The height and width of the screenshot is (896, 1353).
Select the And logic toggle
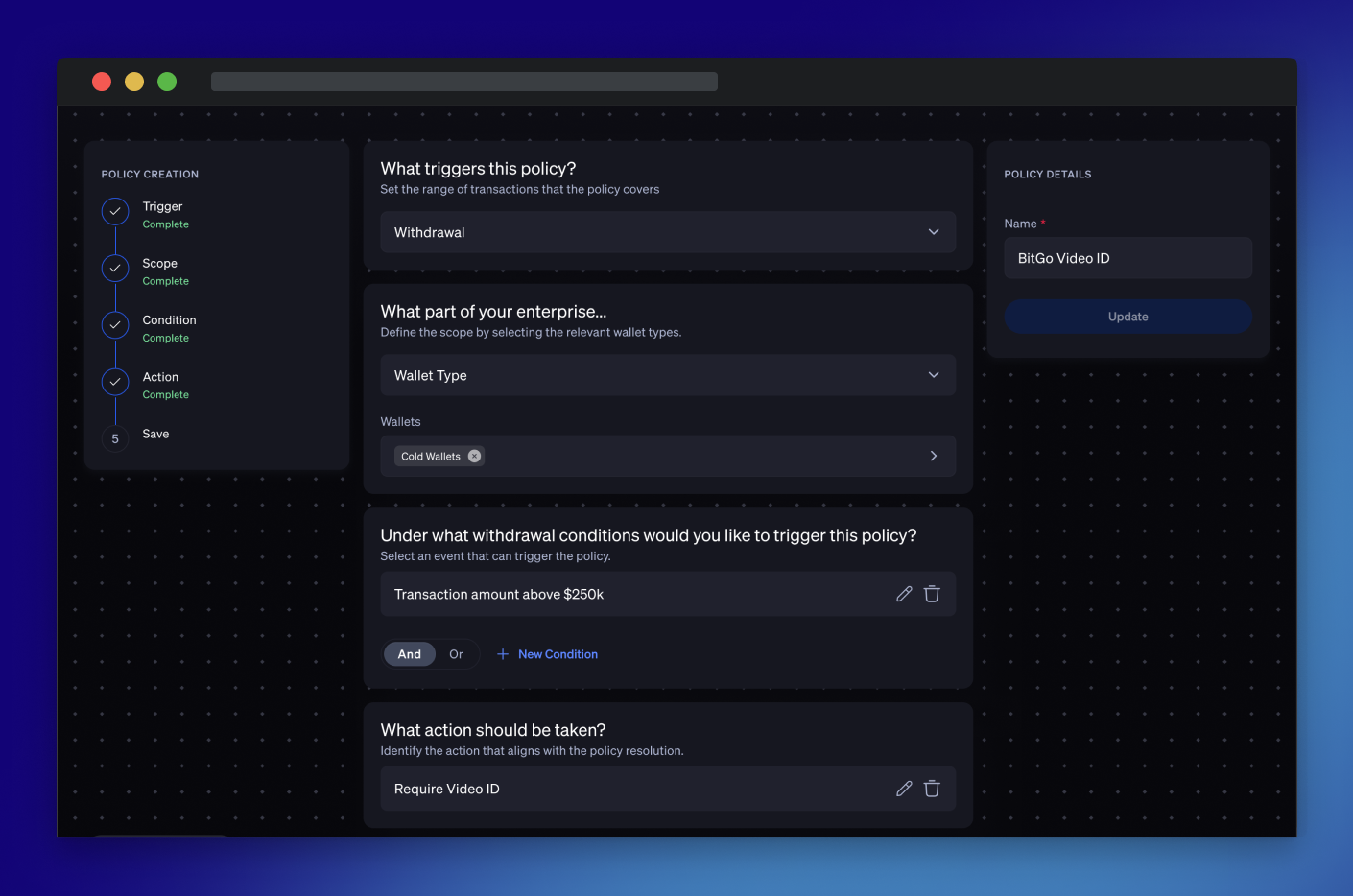click(410, 654)
